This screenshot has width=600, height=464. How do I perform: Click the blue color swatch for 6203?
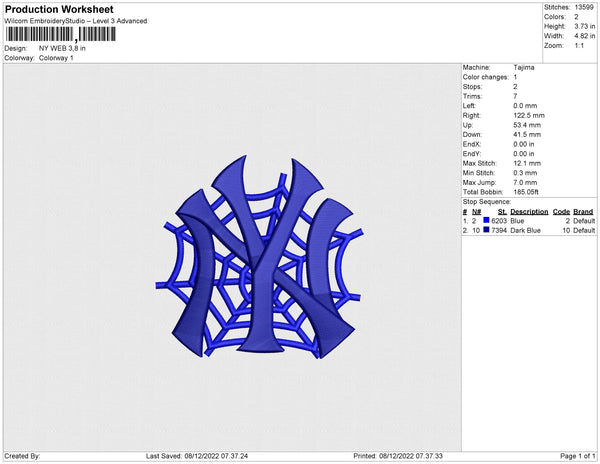pos(486,220)
